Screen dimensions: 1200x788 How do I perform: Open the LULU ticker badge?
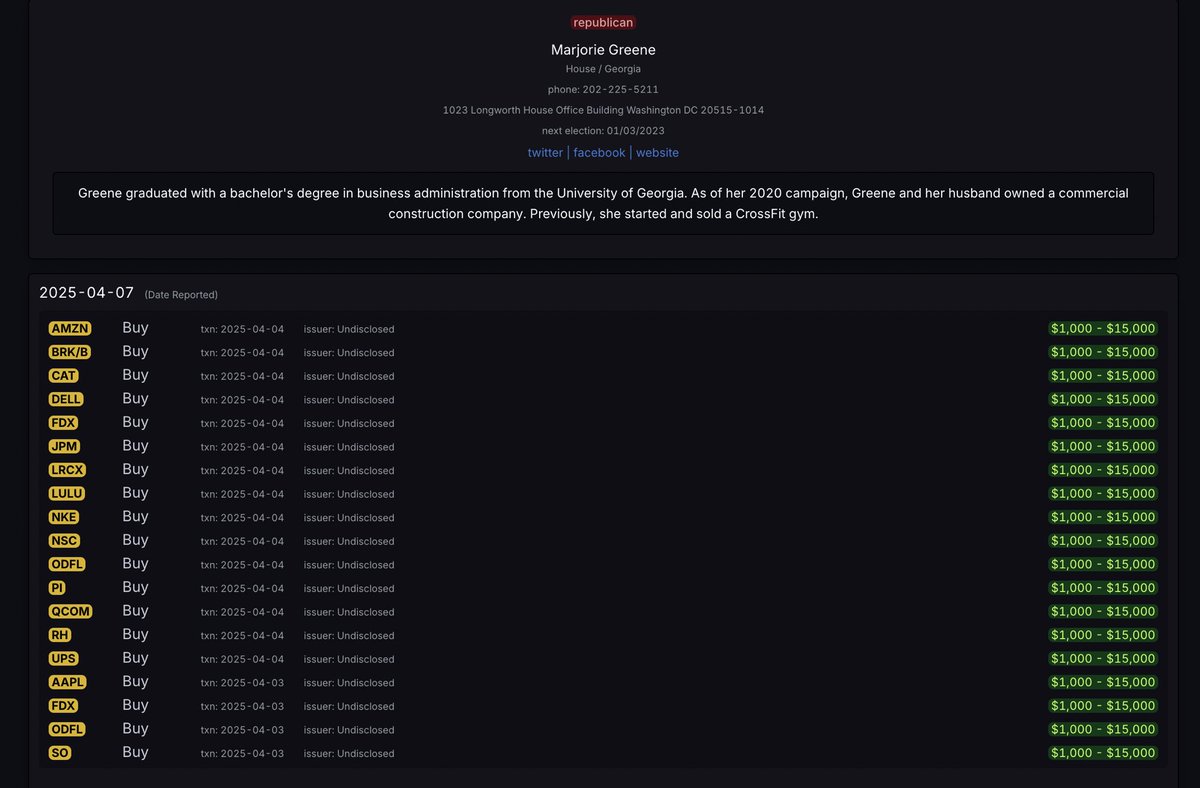point(67,493)
